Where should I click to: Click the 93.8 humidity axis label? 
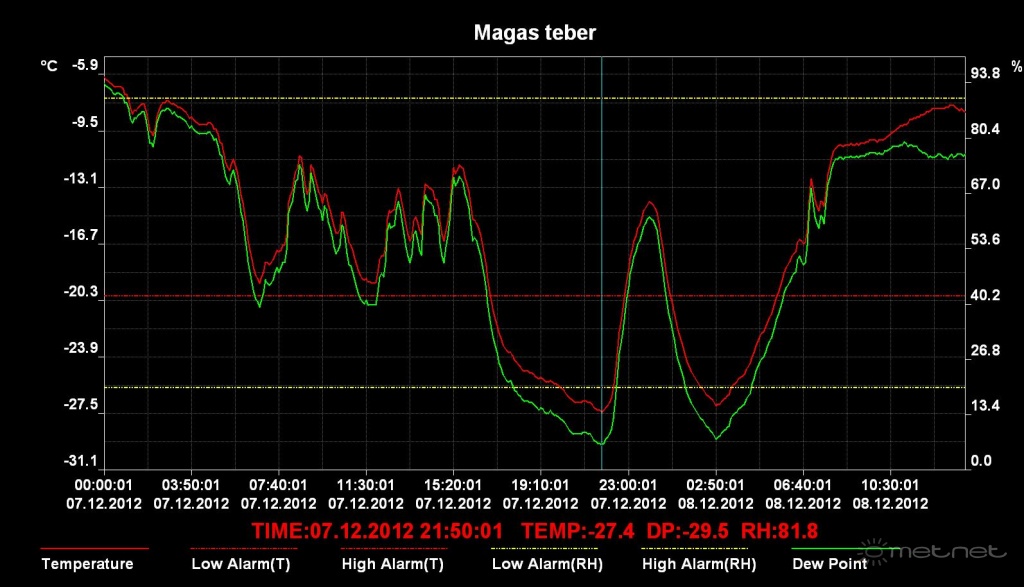pyautogui.click(x=987, y=74)
